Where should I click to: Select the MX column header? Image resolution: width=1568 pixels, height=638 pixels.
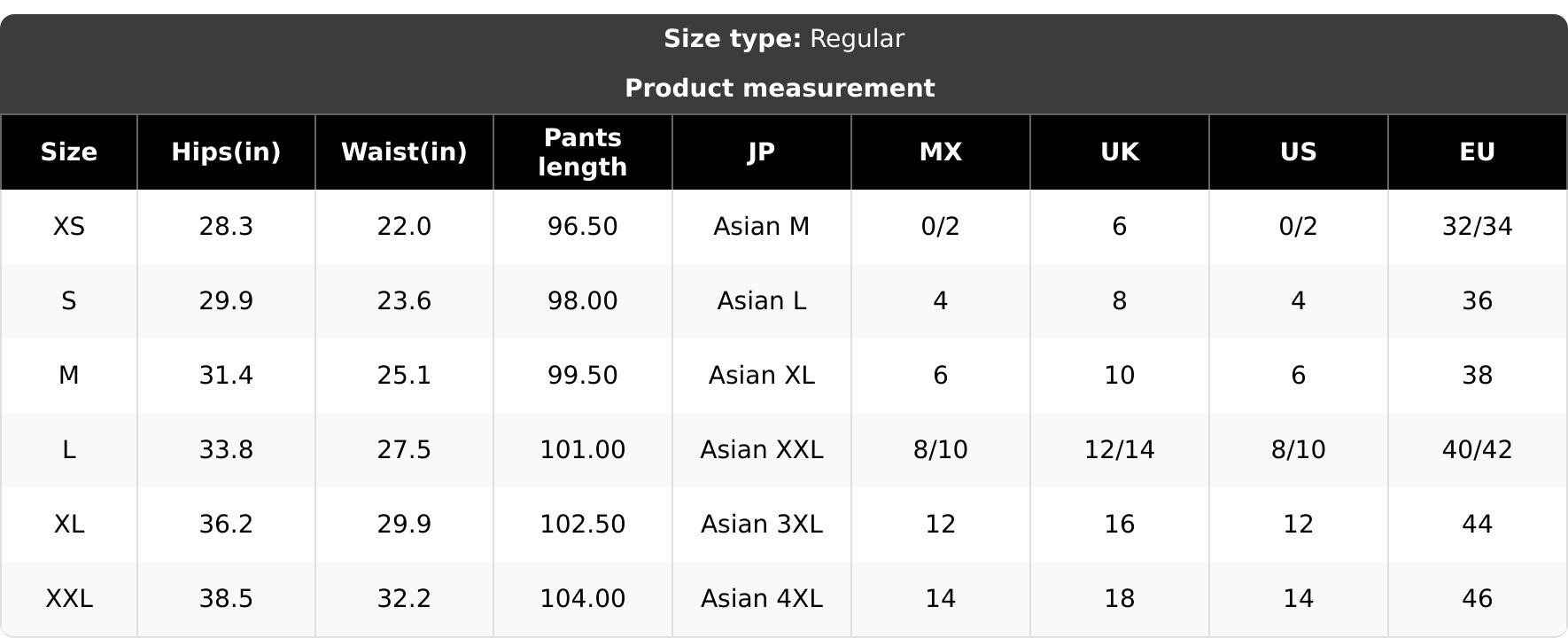pyautogui.click(x=940, y=152)
